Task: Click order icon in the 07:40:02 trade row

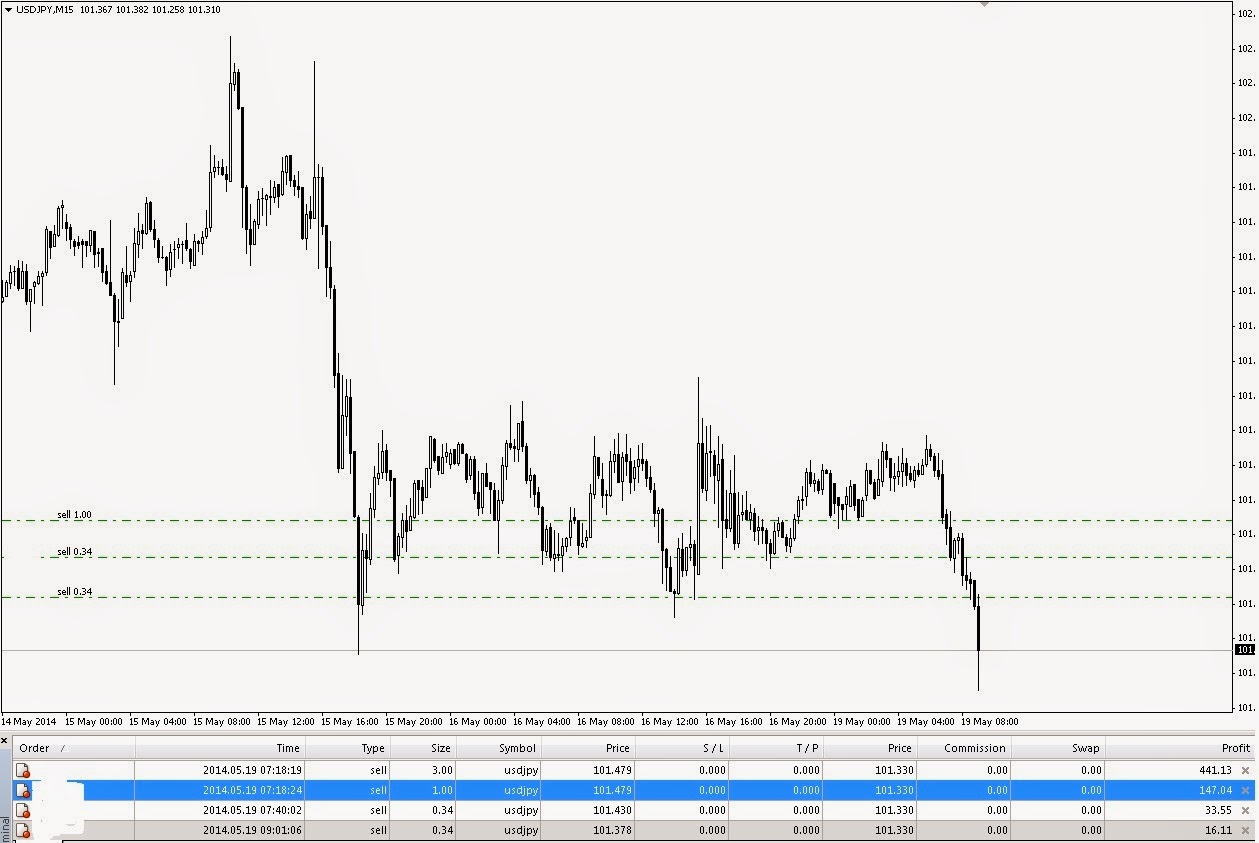Action: (x=22, y=810)
